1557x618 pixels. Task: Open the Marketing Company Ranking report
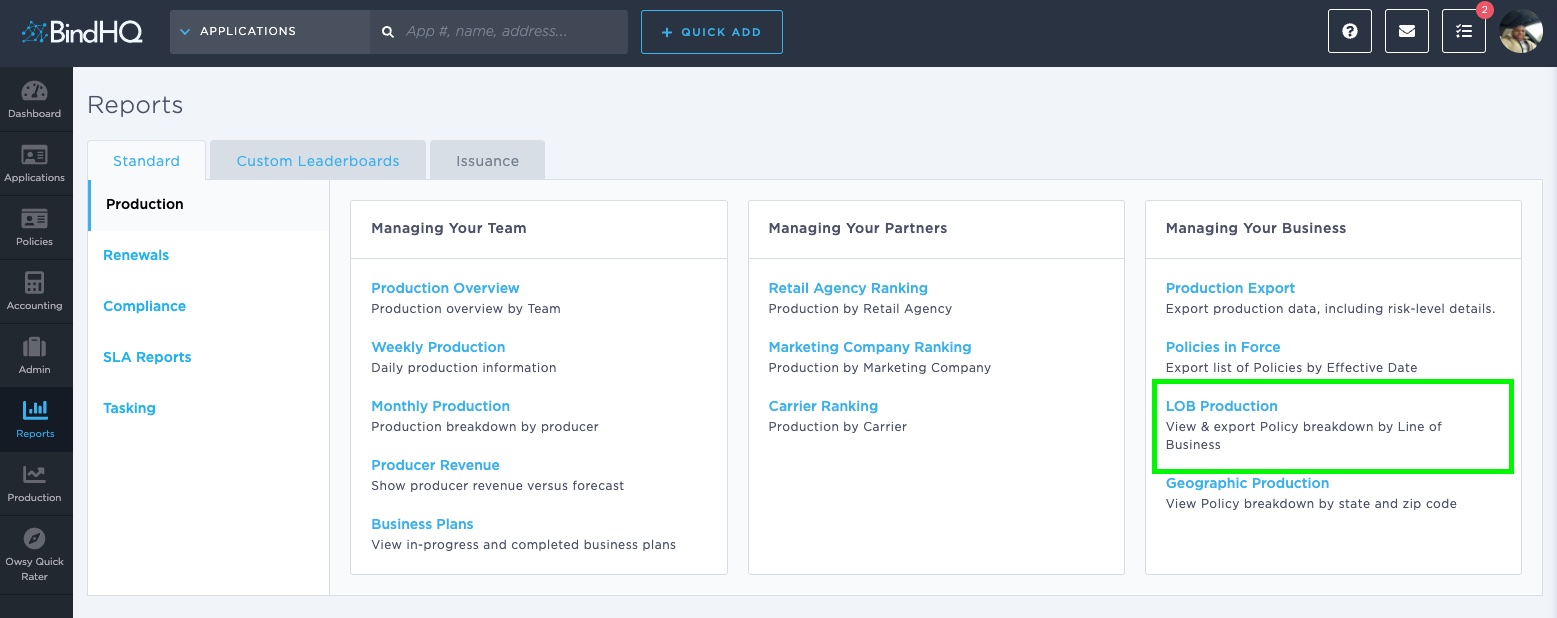click(x=870, y=347)
